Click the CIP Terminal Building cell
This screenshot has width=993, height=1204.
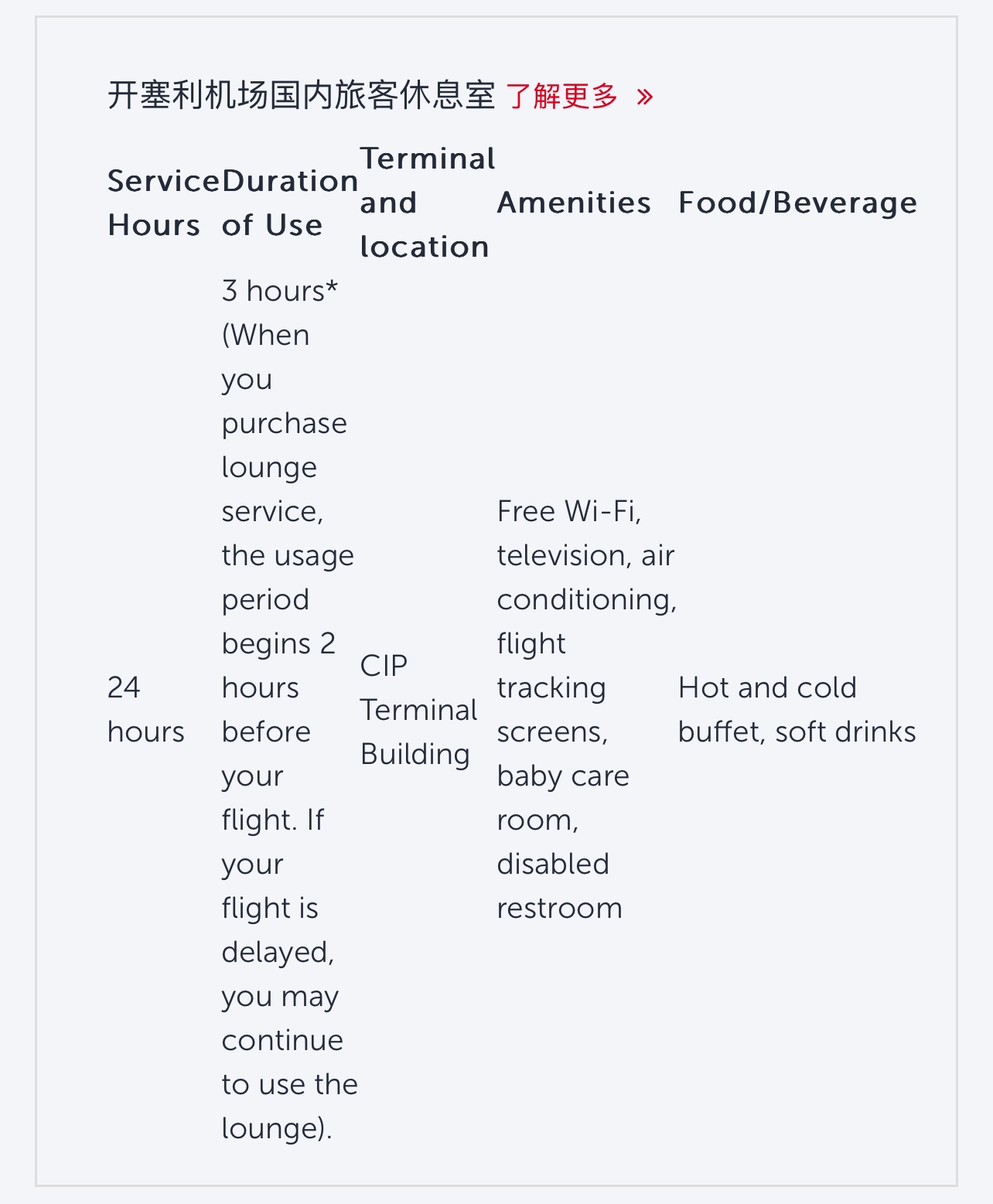[x=418, y=709]
